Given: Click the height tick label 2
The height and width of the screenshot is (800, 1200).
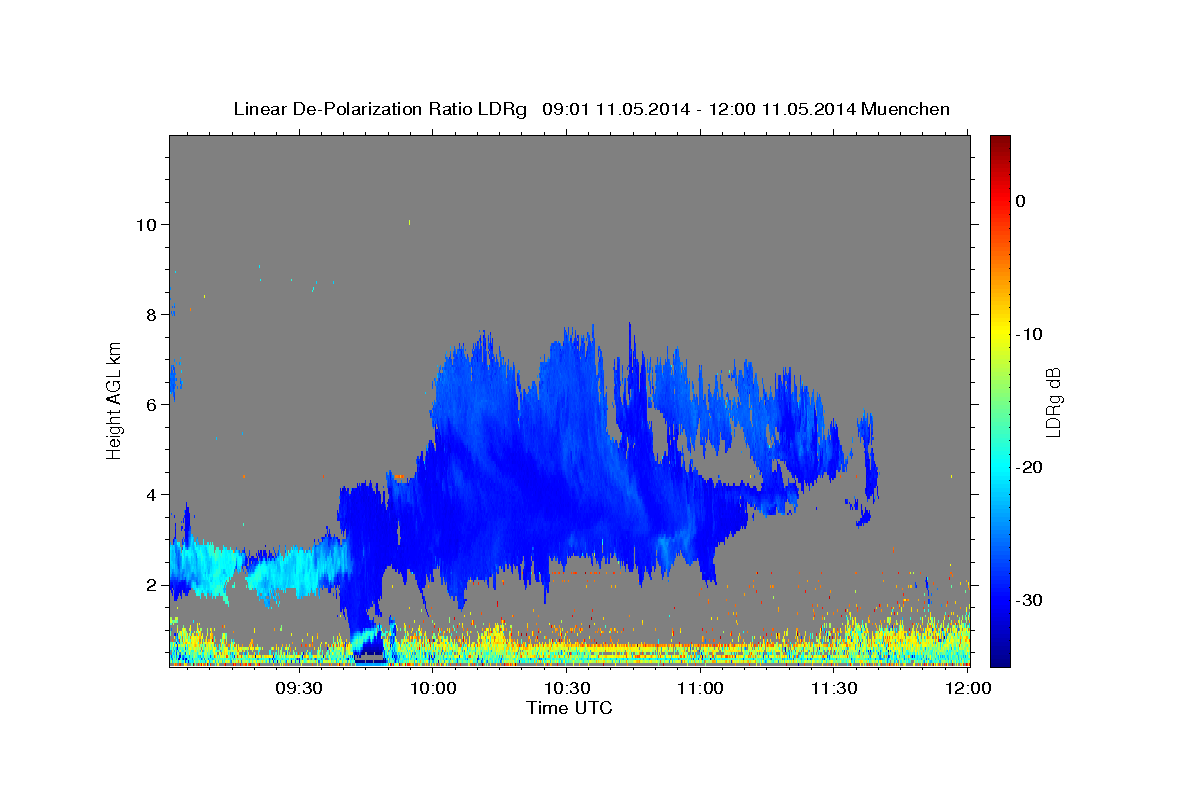Looking at the screenshot, I should (150, 584).
